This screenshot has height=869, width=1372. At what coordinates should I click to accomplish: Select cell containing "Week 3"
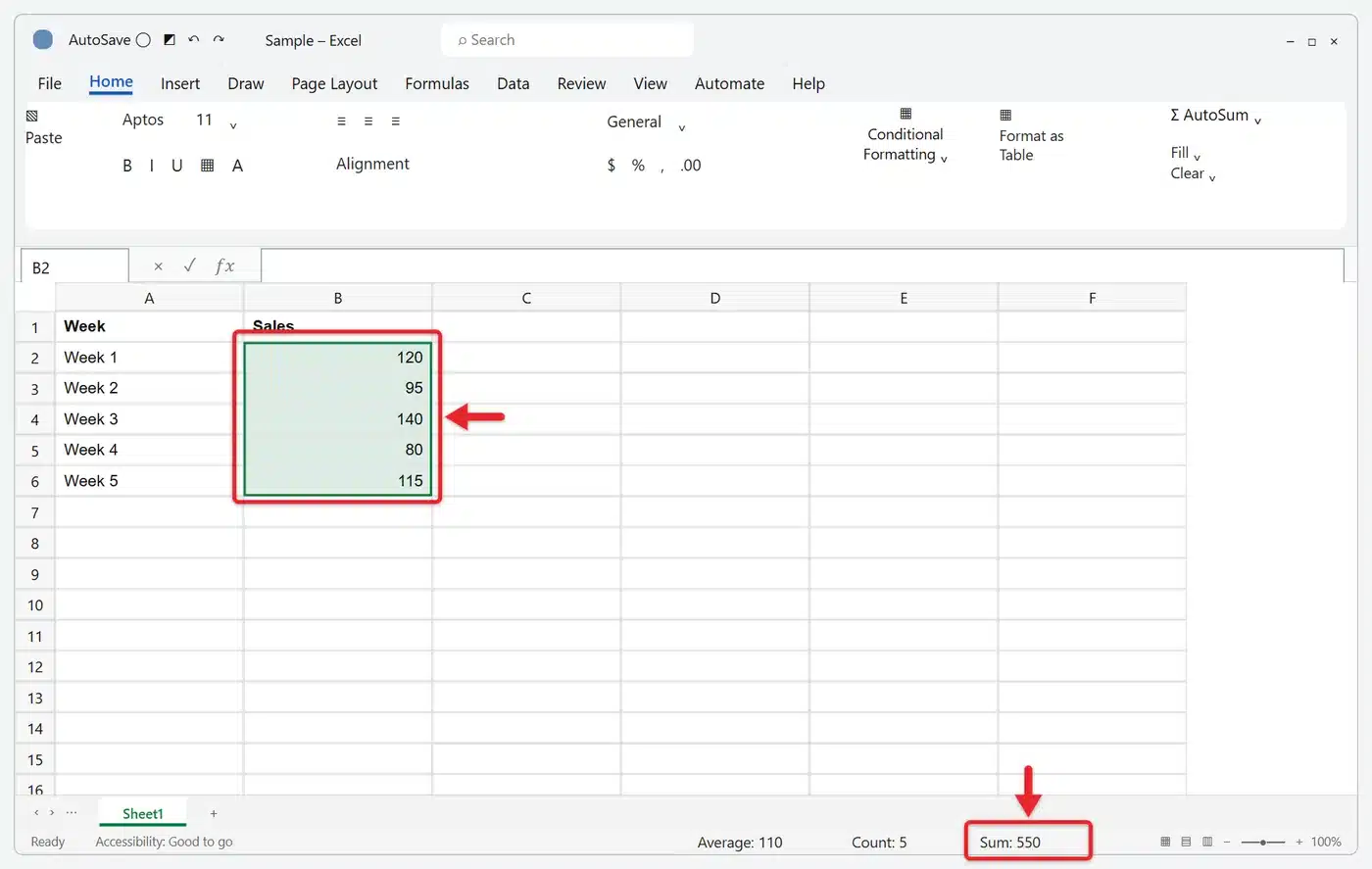point(149,419)
